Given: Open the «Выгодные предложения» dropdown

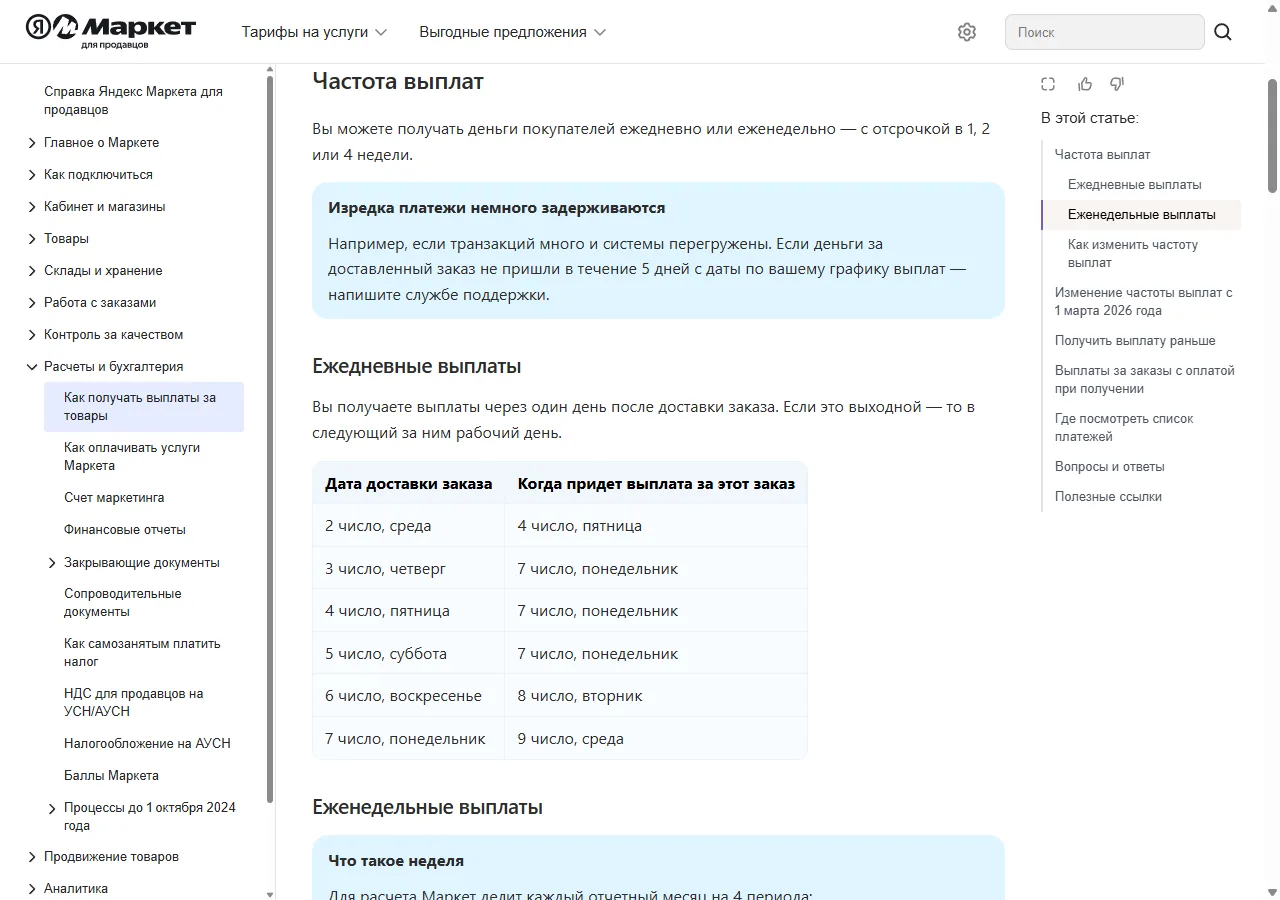Looking at the screenshot, I should point(513,32).
